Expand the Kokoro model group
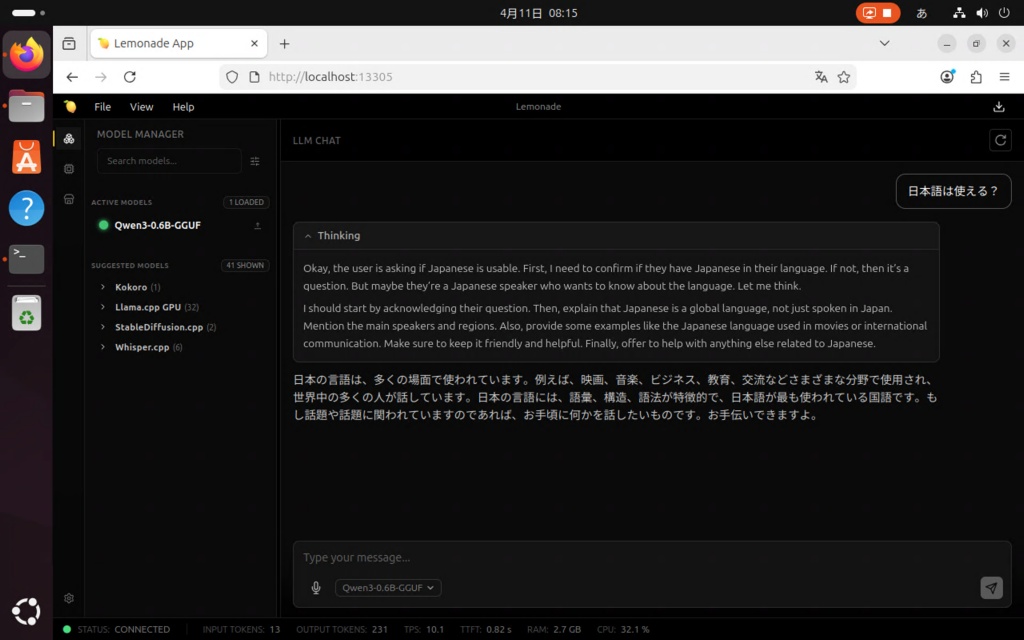The height and width of the screenshot is (640, 1024). 103,288
